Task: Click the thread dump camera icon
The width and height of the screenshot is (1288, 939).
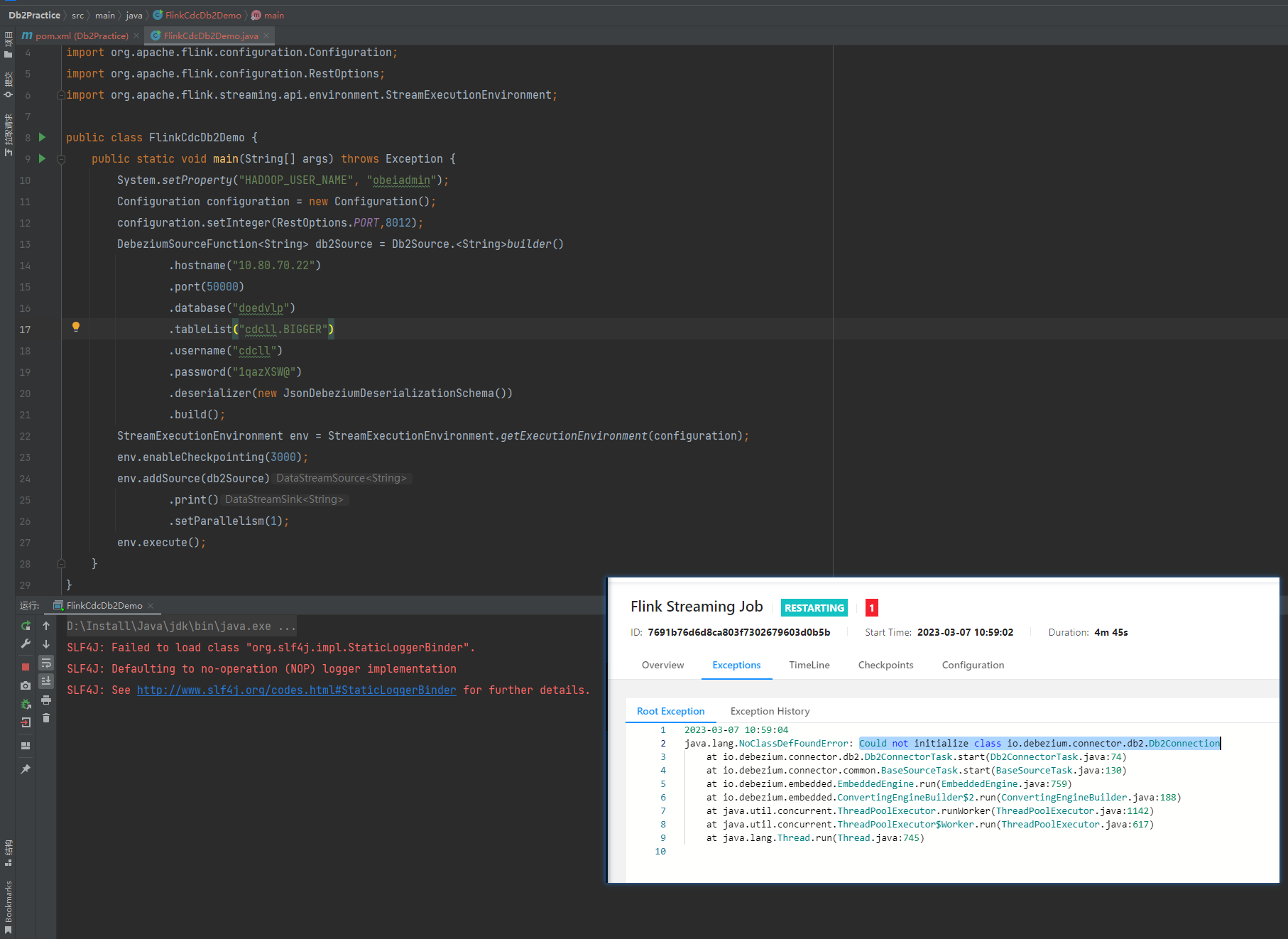Action: 26,685
